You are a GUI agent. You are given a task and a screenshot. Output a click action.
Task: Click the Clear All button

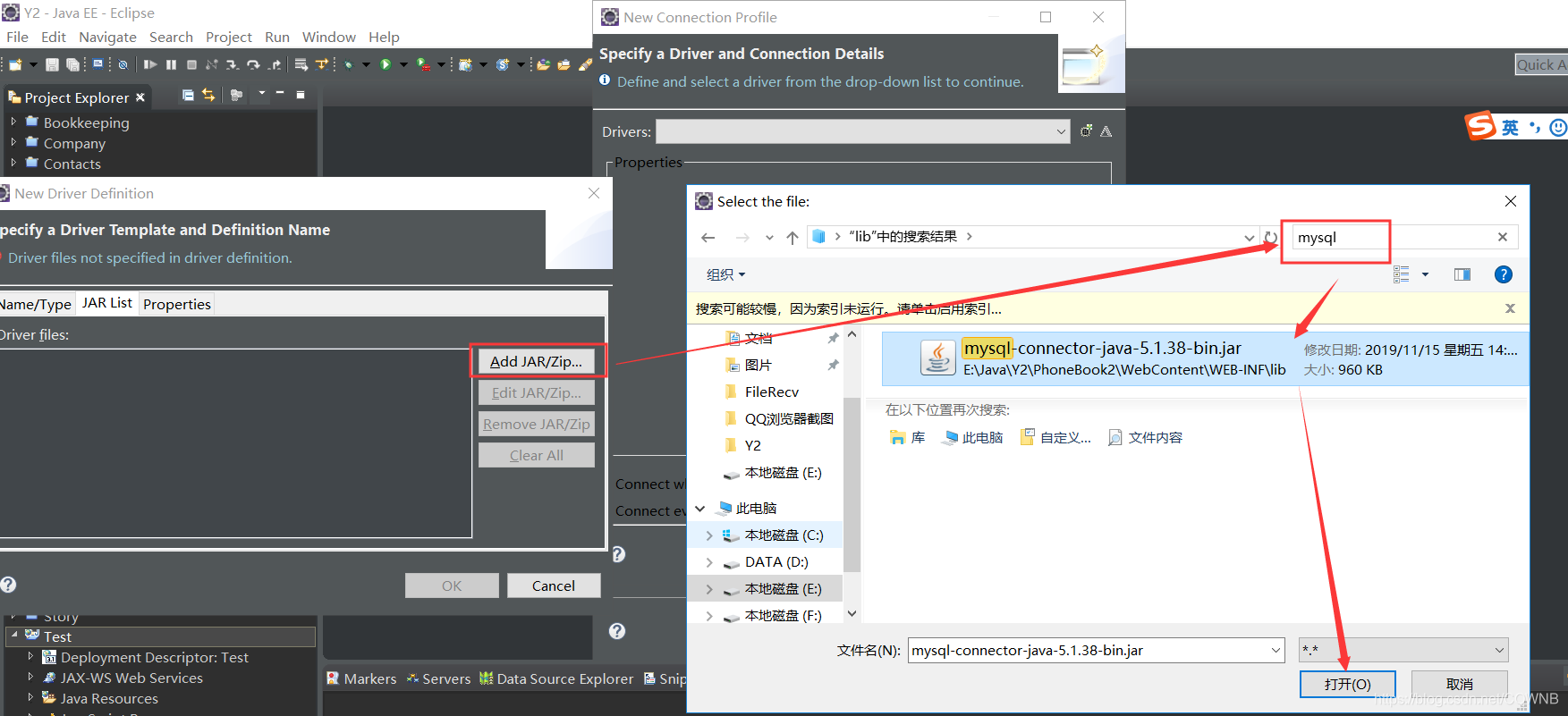pyautogui.click(x=536, y=455)
